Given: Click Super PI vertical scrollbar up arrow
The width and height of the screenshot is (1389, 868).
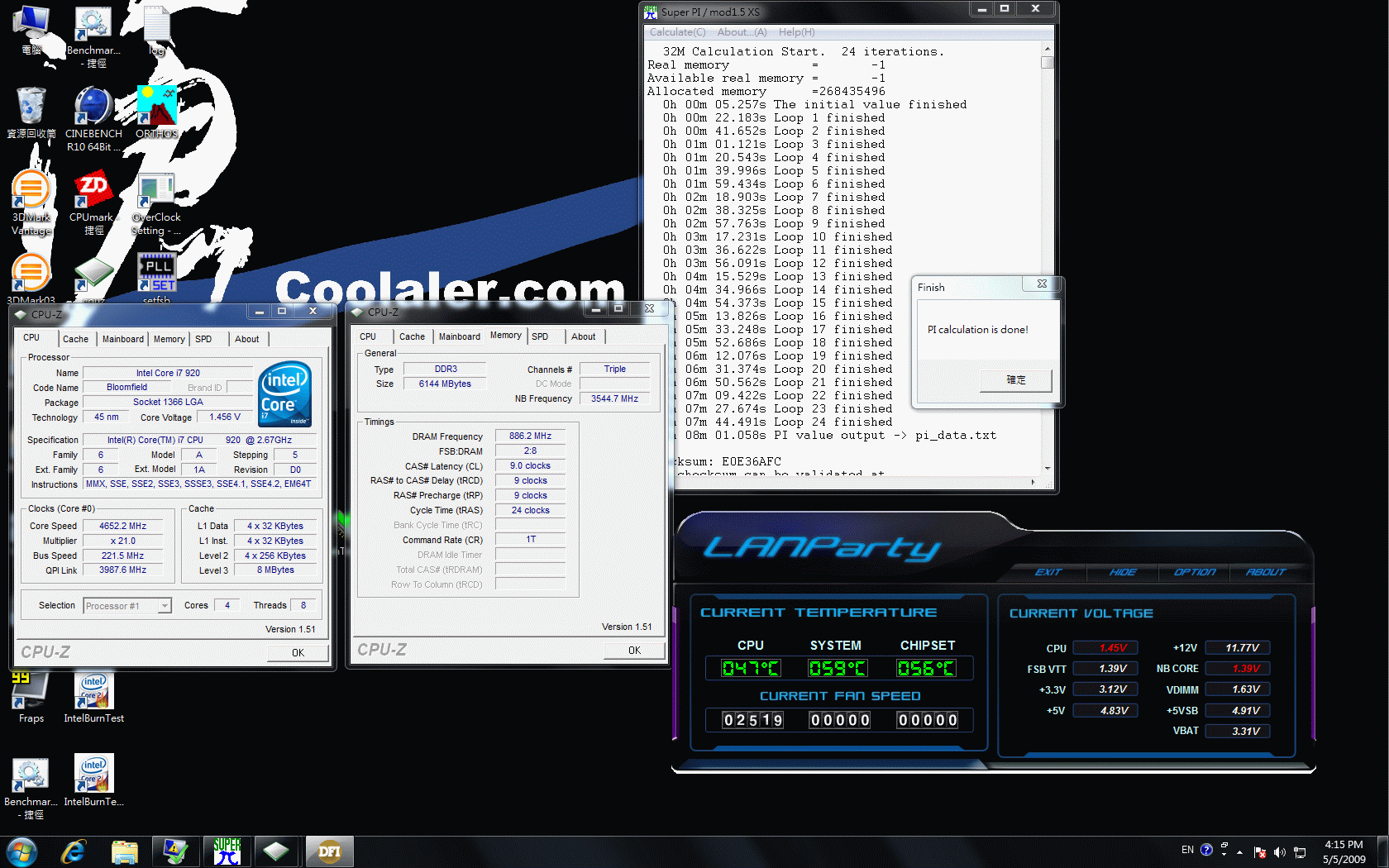Looking at the screenshot, I should [1048, 48].
